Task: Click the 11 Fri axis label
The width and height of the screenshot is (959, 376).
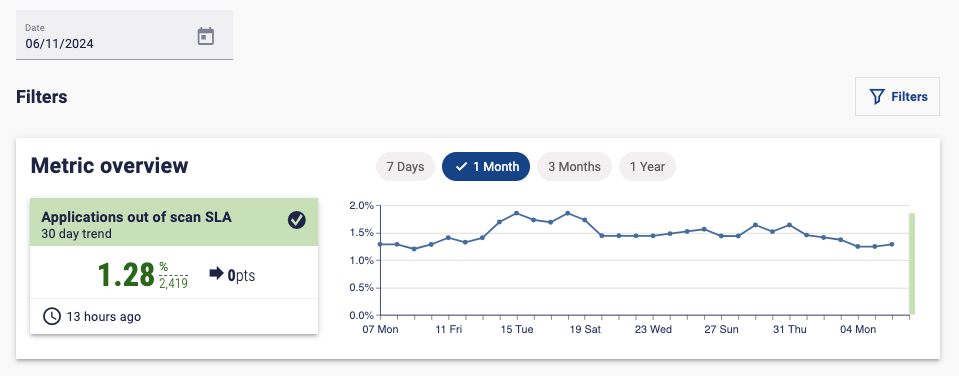Action: pos(449,330)
